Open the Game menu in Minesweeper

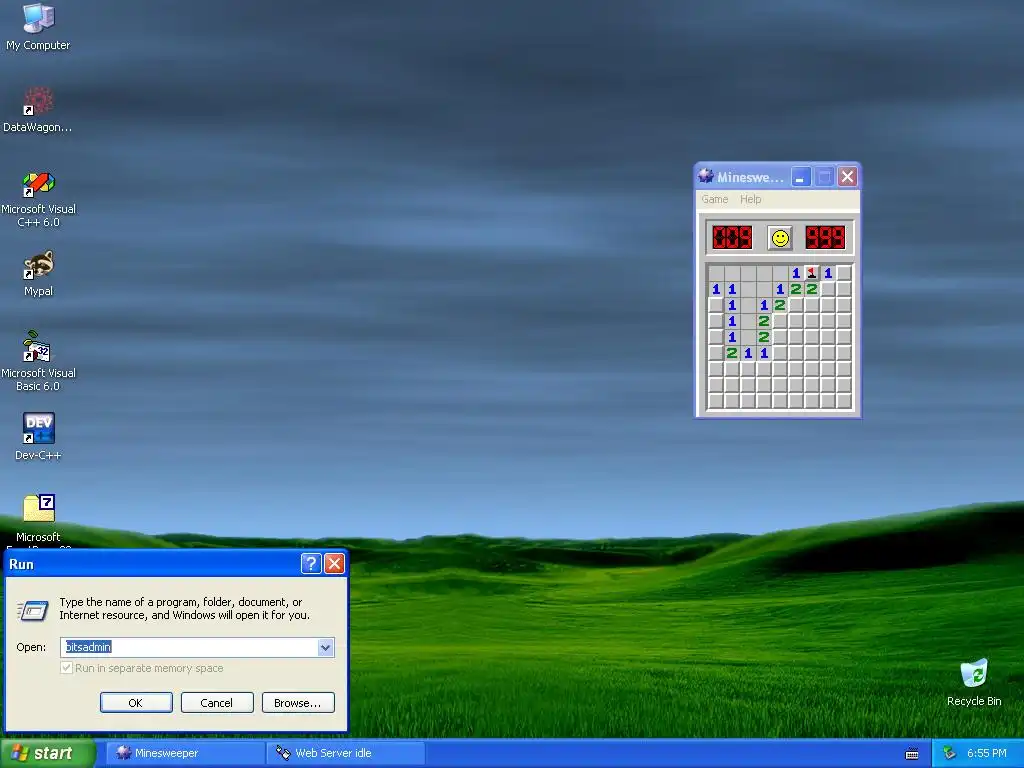click(714, 199)
